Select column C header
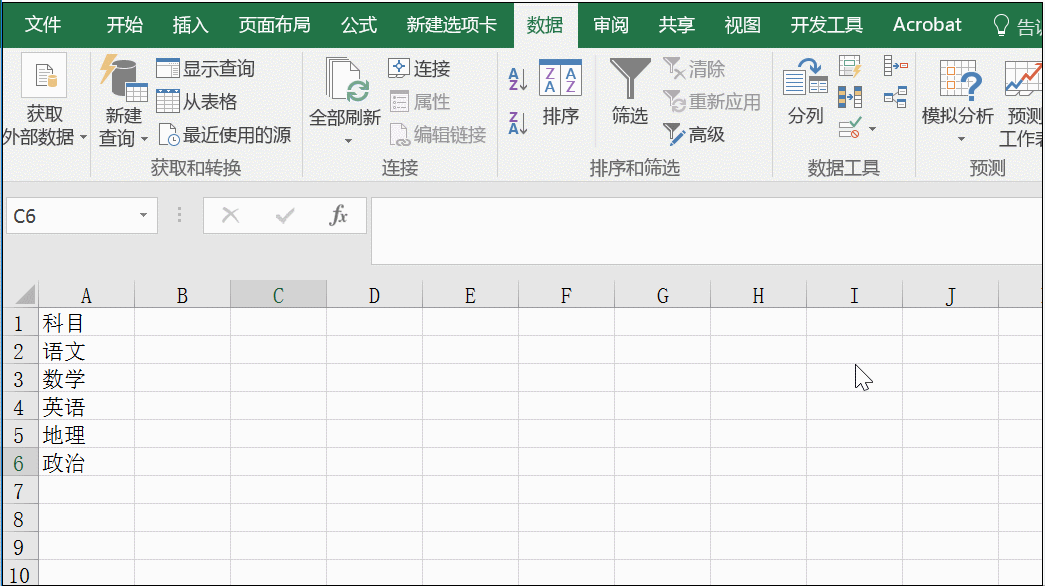Image resolution: width=1045 pixels, height=586 pixels. coord(279,295)
